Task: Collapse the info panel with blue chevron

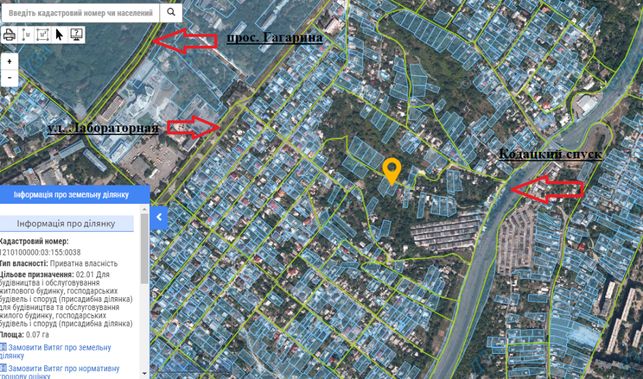Action: (159, 217)
